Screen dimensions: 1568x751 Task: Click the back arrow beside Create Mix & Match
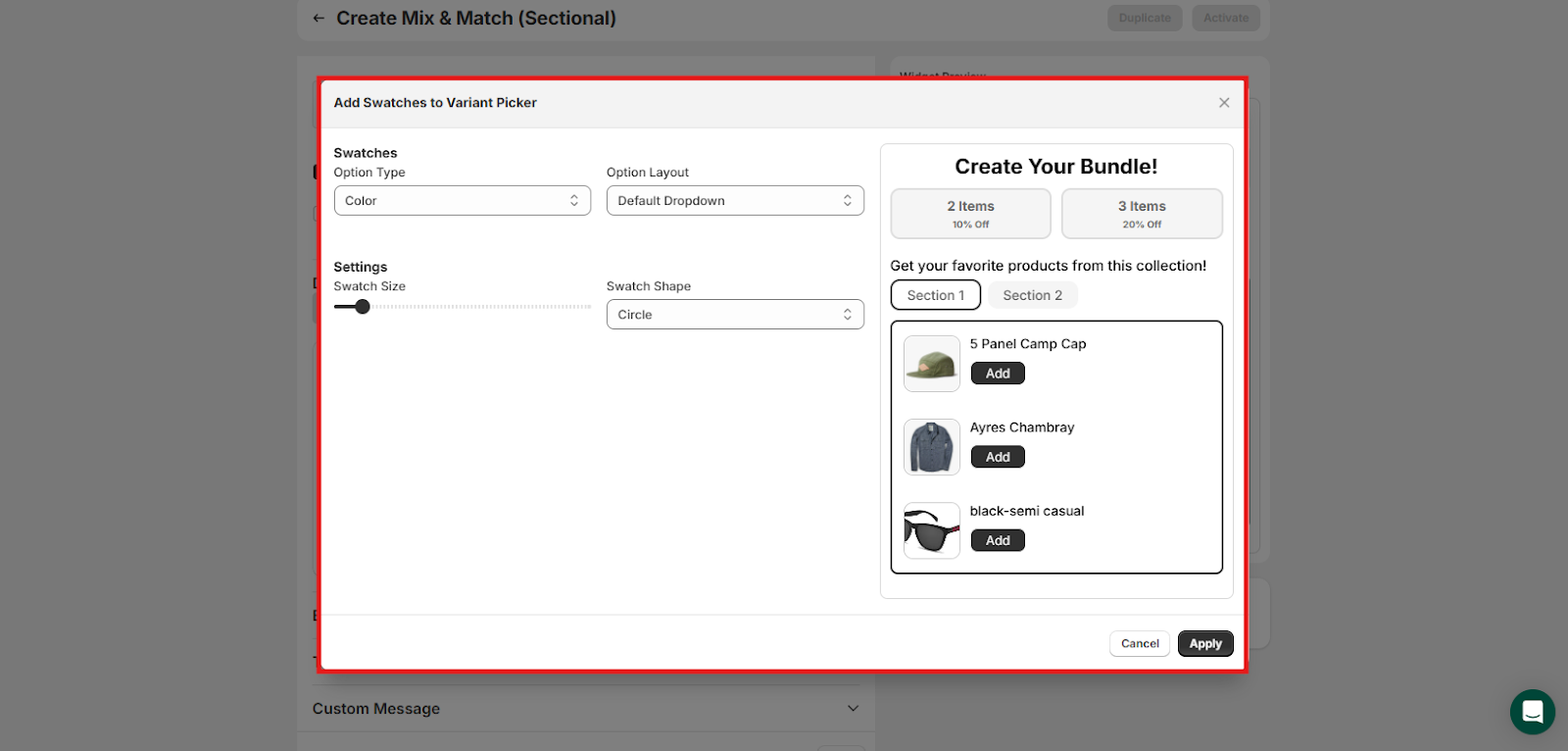(318, 19)
